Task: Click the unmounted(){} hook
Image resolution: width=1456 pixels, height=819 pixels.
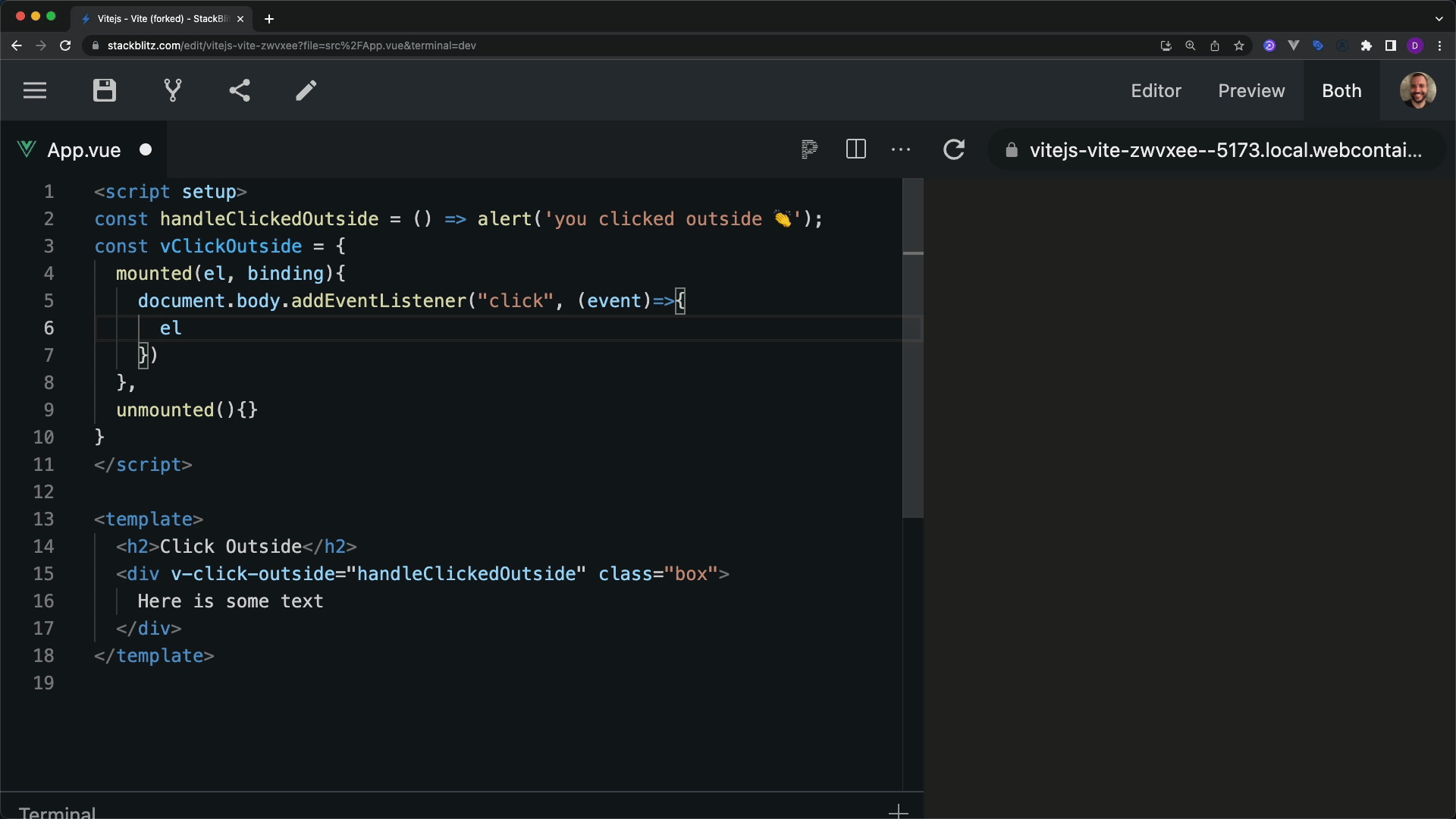Action: 187,409
